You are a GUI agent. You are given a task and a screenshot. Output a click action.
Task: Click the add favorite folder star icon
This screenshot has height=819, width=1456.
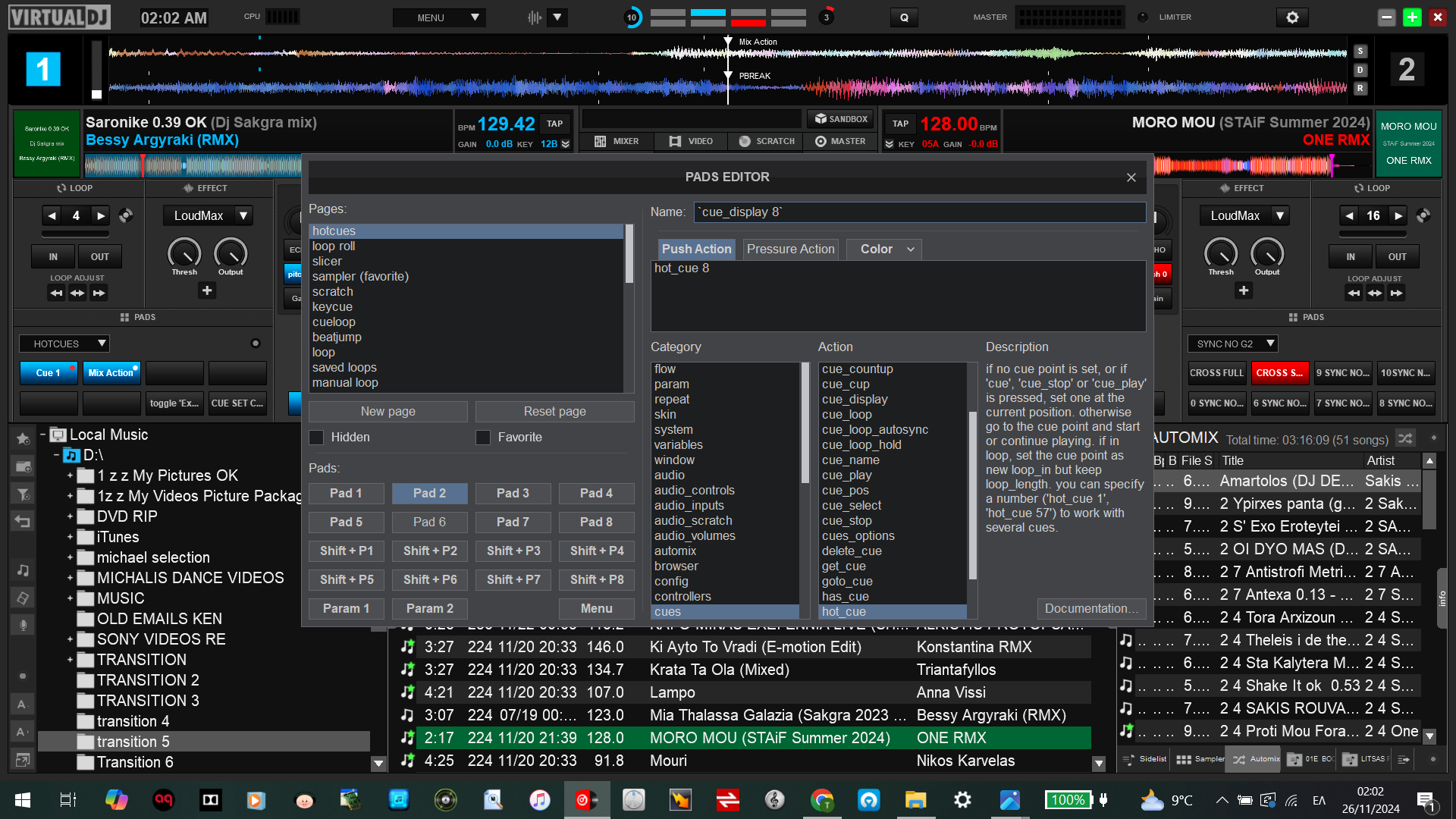click(x=23, y=438)
